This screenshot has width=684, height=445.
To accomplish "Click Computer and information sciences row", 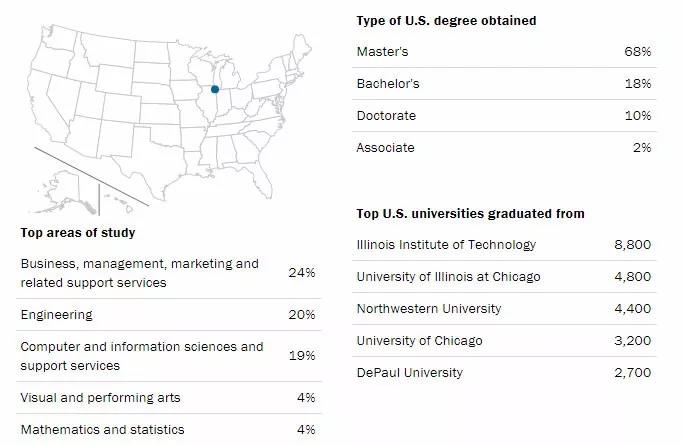I will point(141,355).
